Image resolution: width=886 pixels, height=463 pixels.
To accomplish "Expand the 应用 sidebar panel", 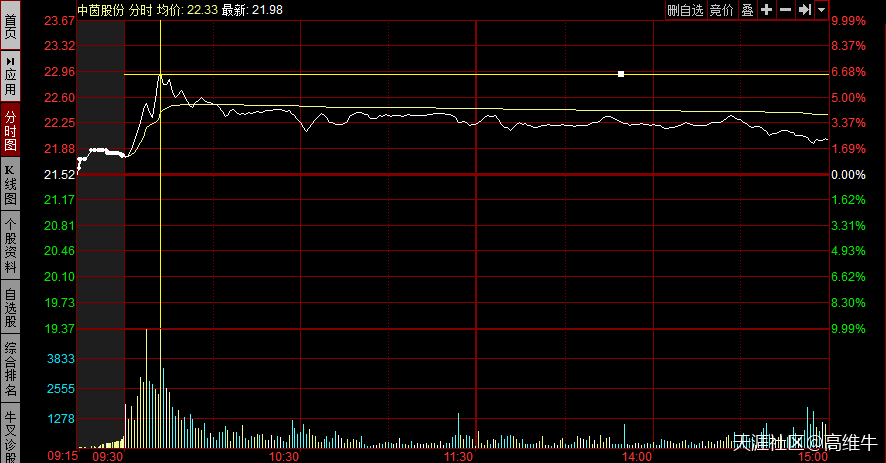I will (10, 75).
